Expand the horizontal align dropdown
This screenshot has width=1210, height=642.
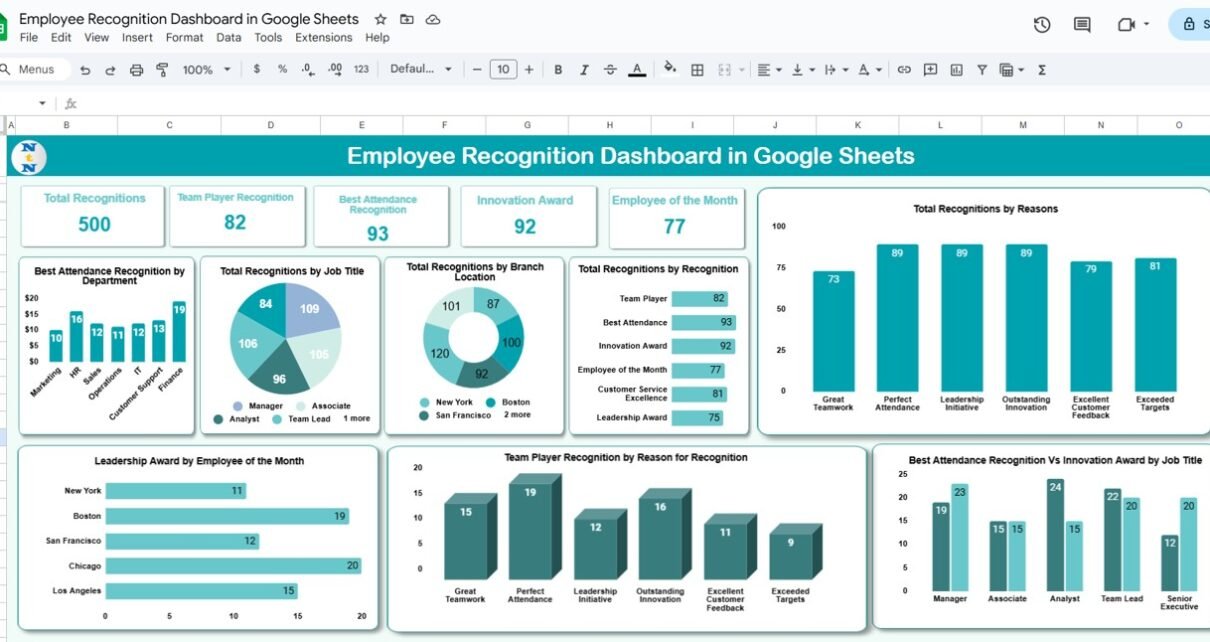(x=769, y=70)
